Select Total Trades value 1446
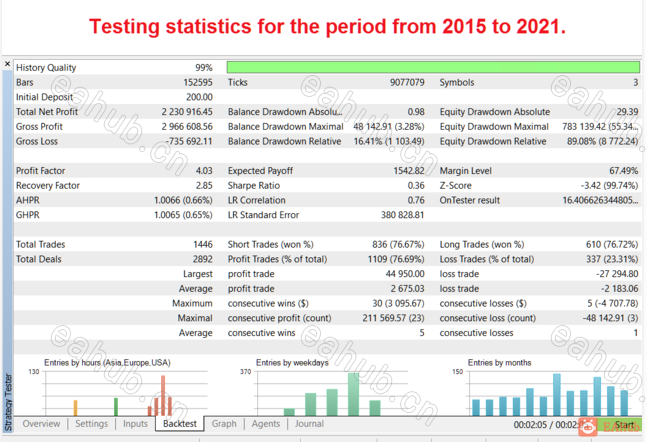Viewport: 649px width, 442px height. click(x=203, y=244)
